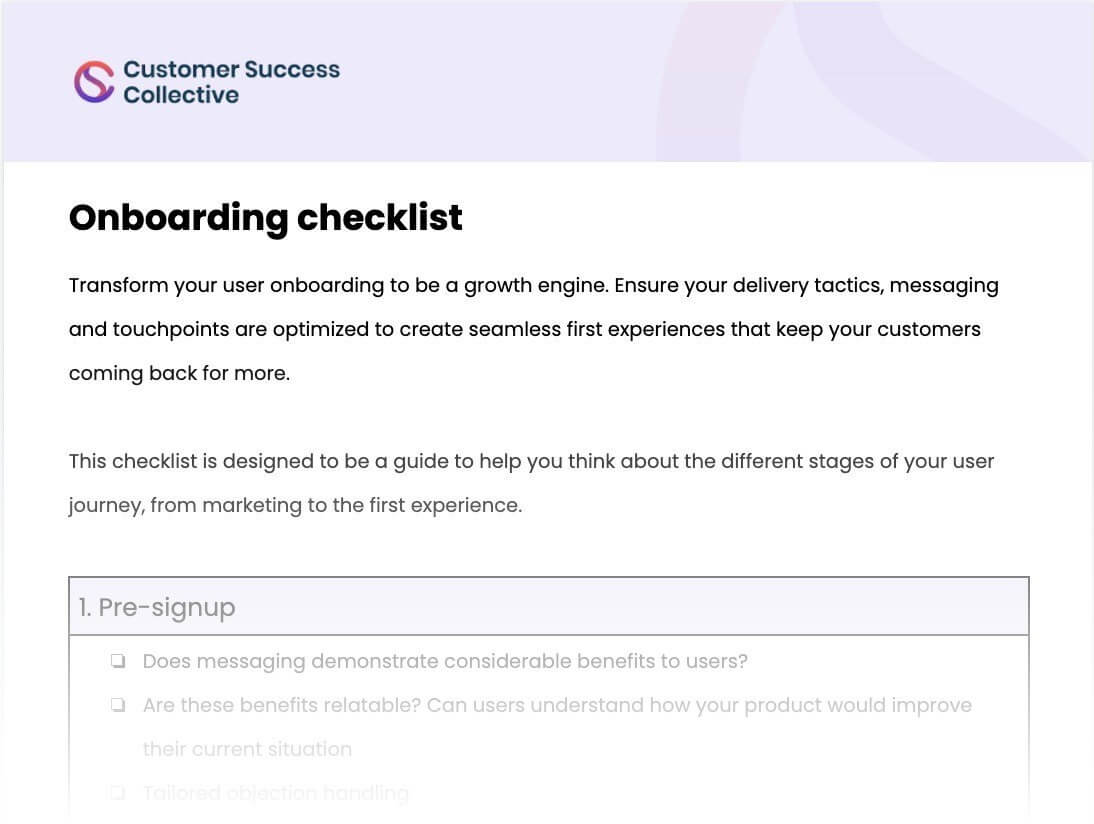Click the word 'checklist' in the title
Viewport: 1094px width, 824px height.
[x=380, y=217]
